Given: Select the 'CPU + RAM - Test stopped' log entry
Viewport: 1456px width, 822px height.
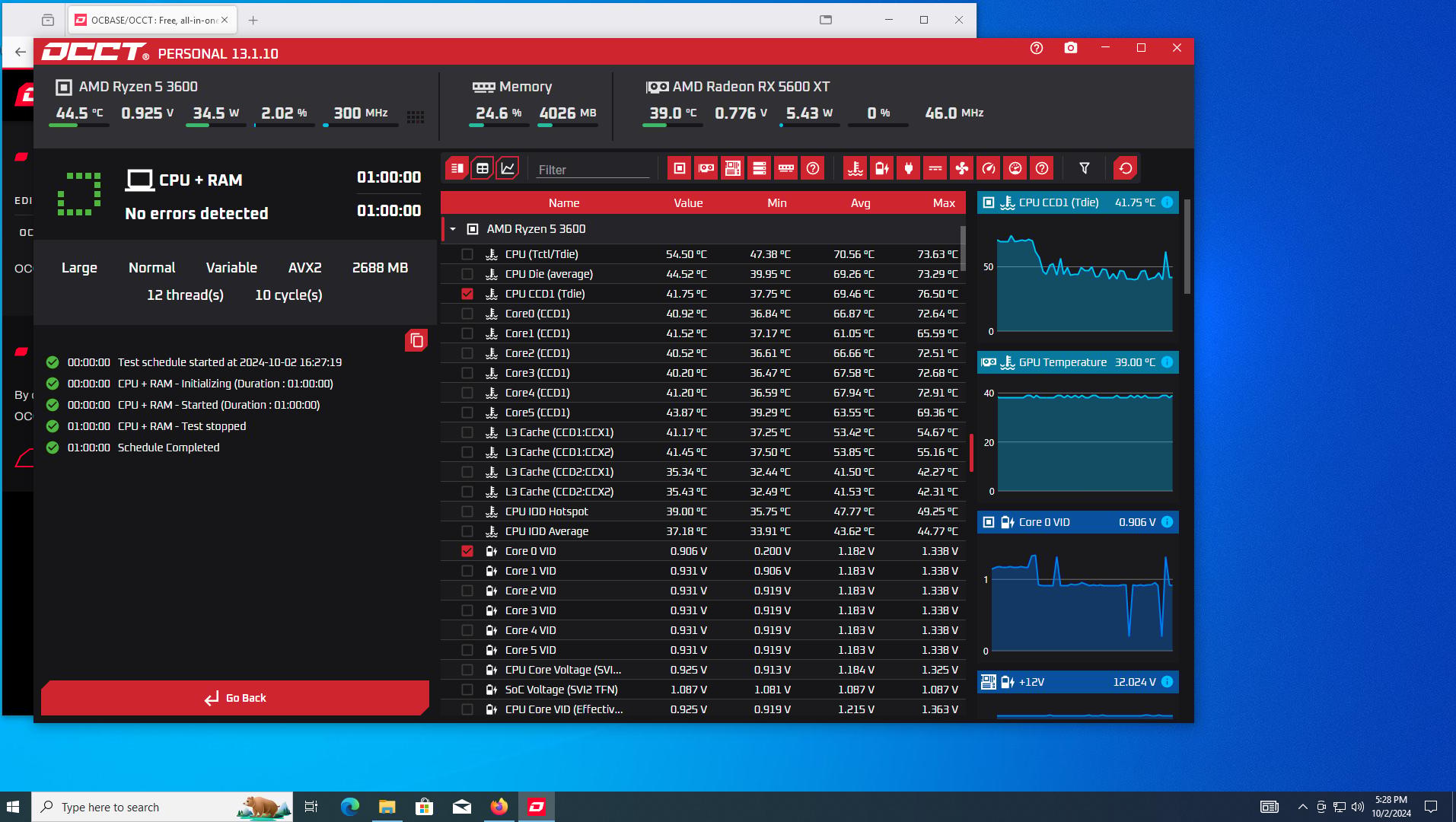Looking at the screenshot, I should 182,426.
